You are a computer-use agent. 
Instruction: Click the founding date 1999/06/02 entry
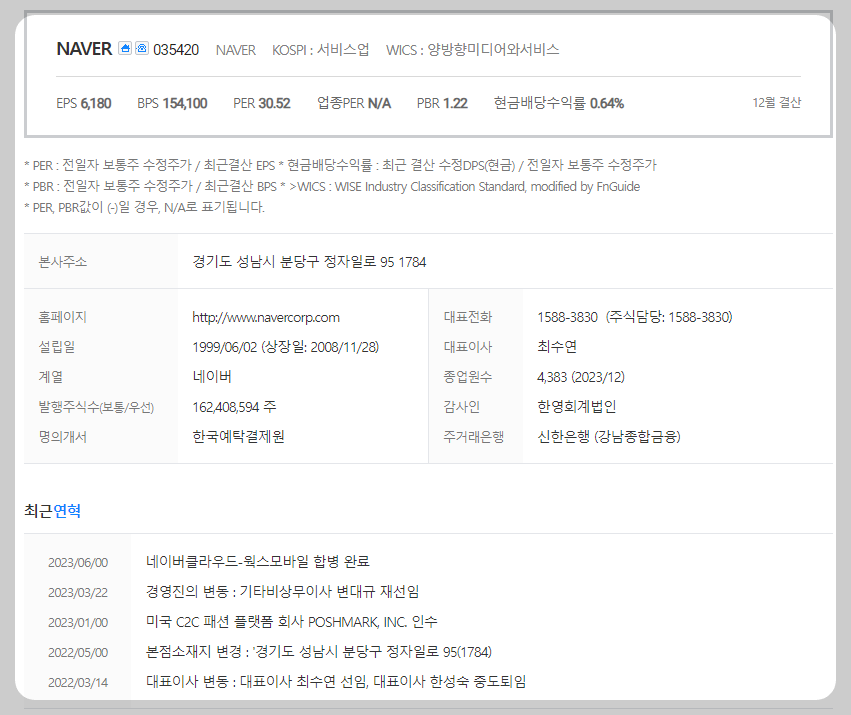285,347
